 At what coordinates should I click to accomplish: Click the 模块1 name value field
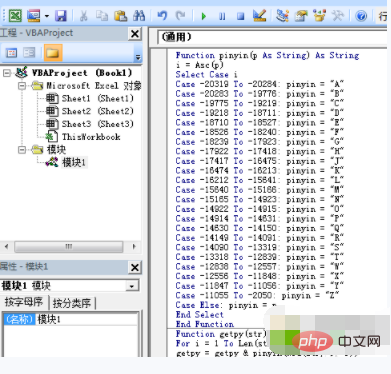[87, 319]
